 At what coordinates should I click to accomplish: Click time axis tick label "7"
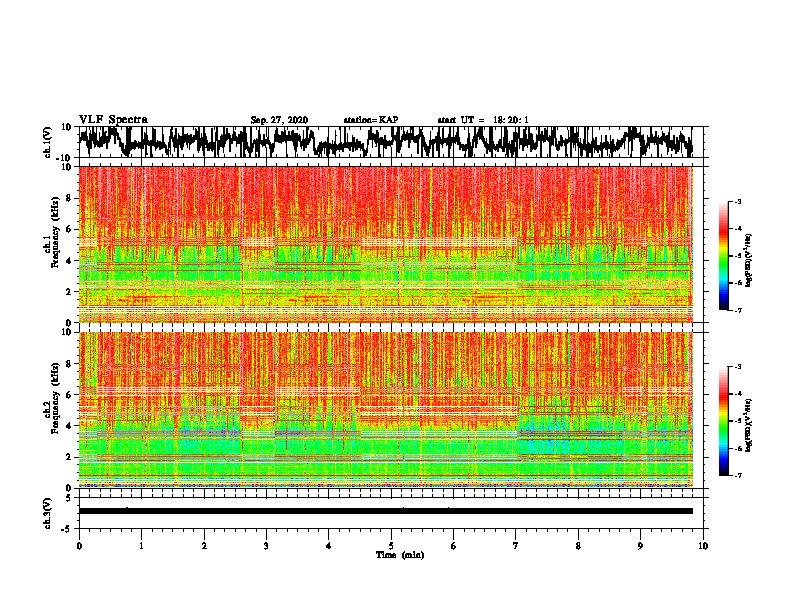(x=516, y=546)
